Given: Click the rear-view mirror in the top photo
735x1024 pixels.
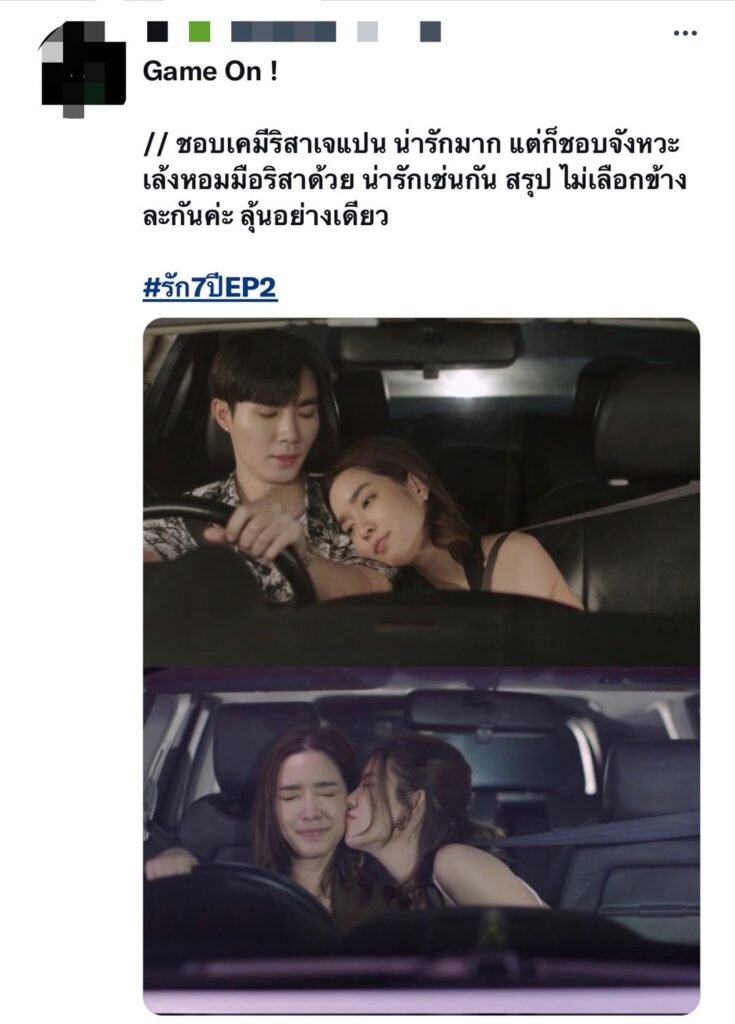Looking at the screenshot, I should 428,346.
